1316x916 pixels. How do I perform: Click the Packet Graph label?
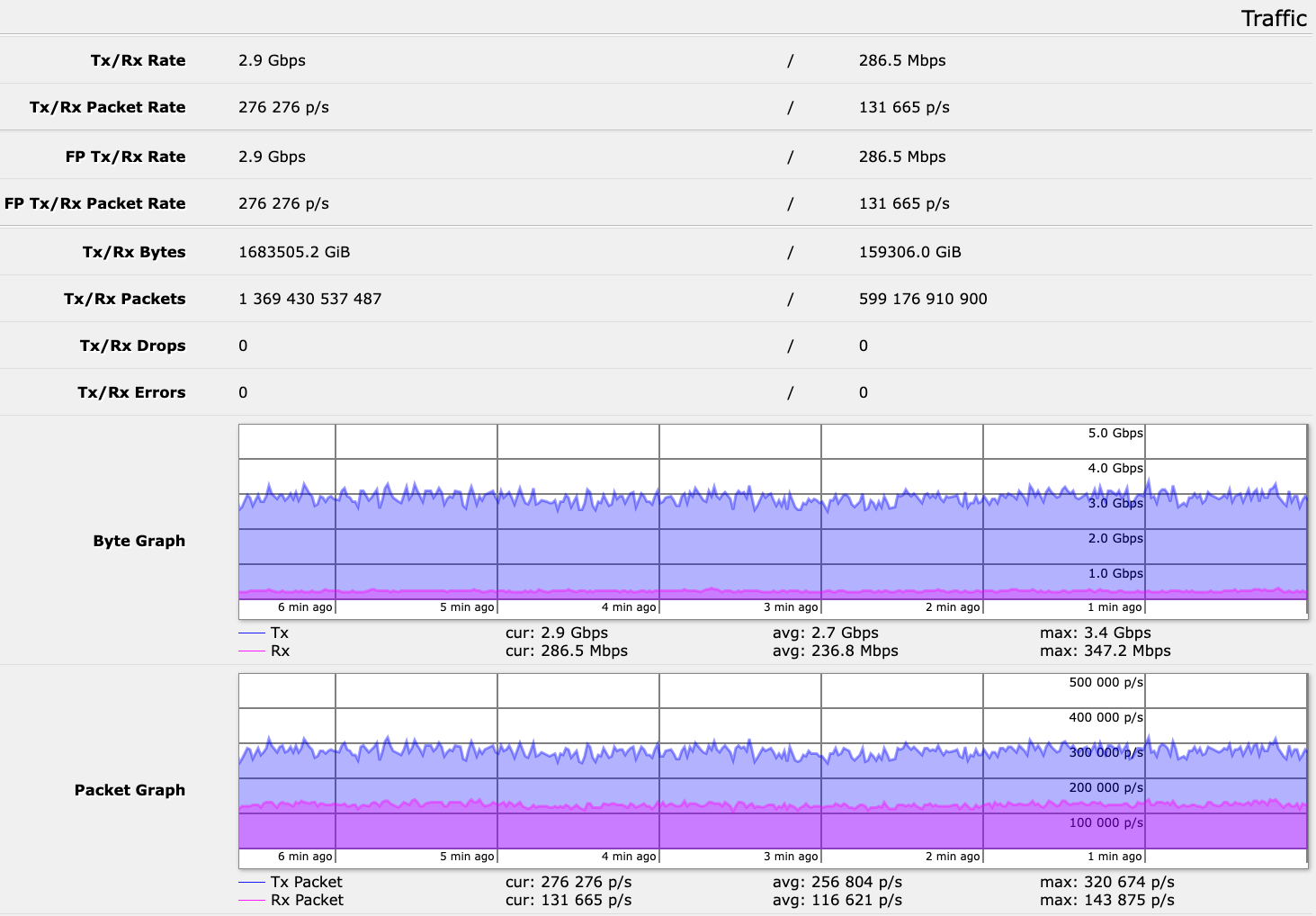click(x=129, y=789)
